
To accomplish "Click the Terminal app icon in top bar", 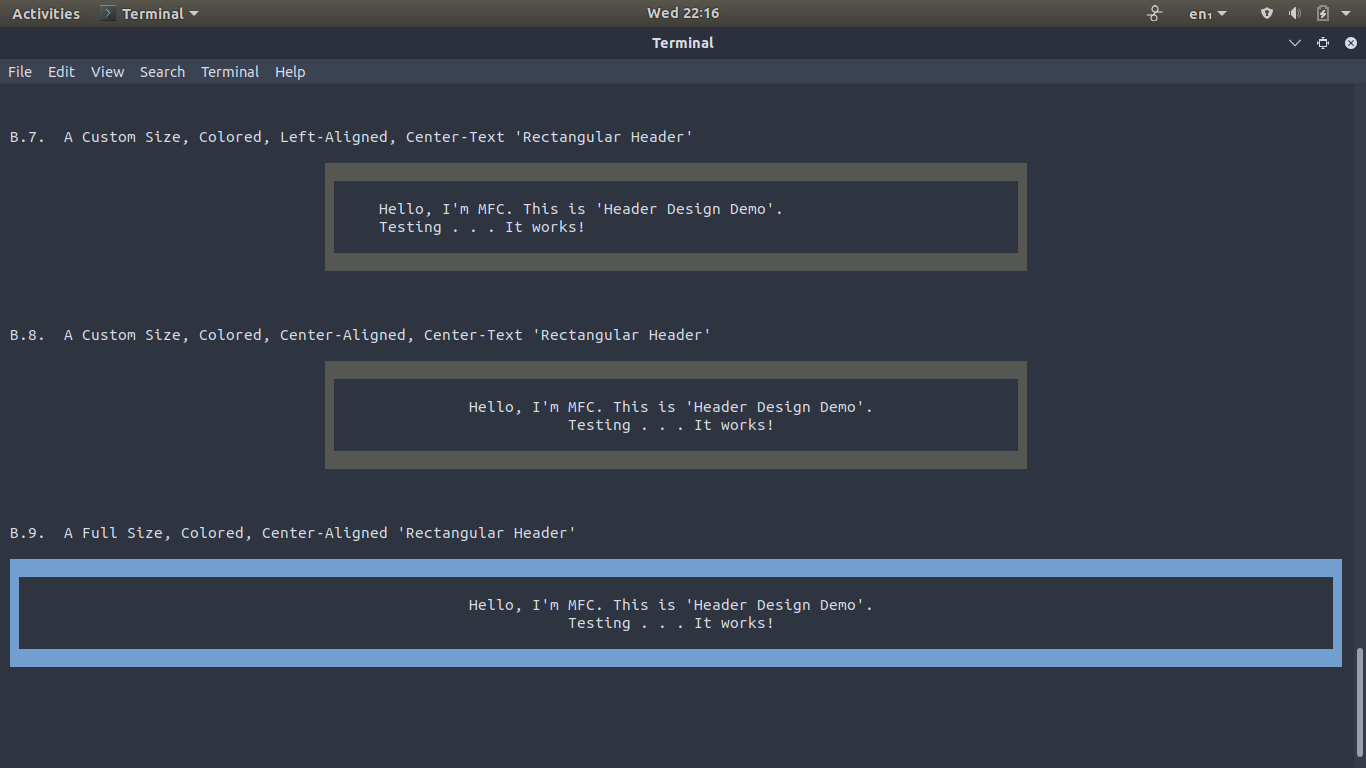I will tap(106, 13).
